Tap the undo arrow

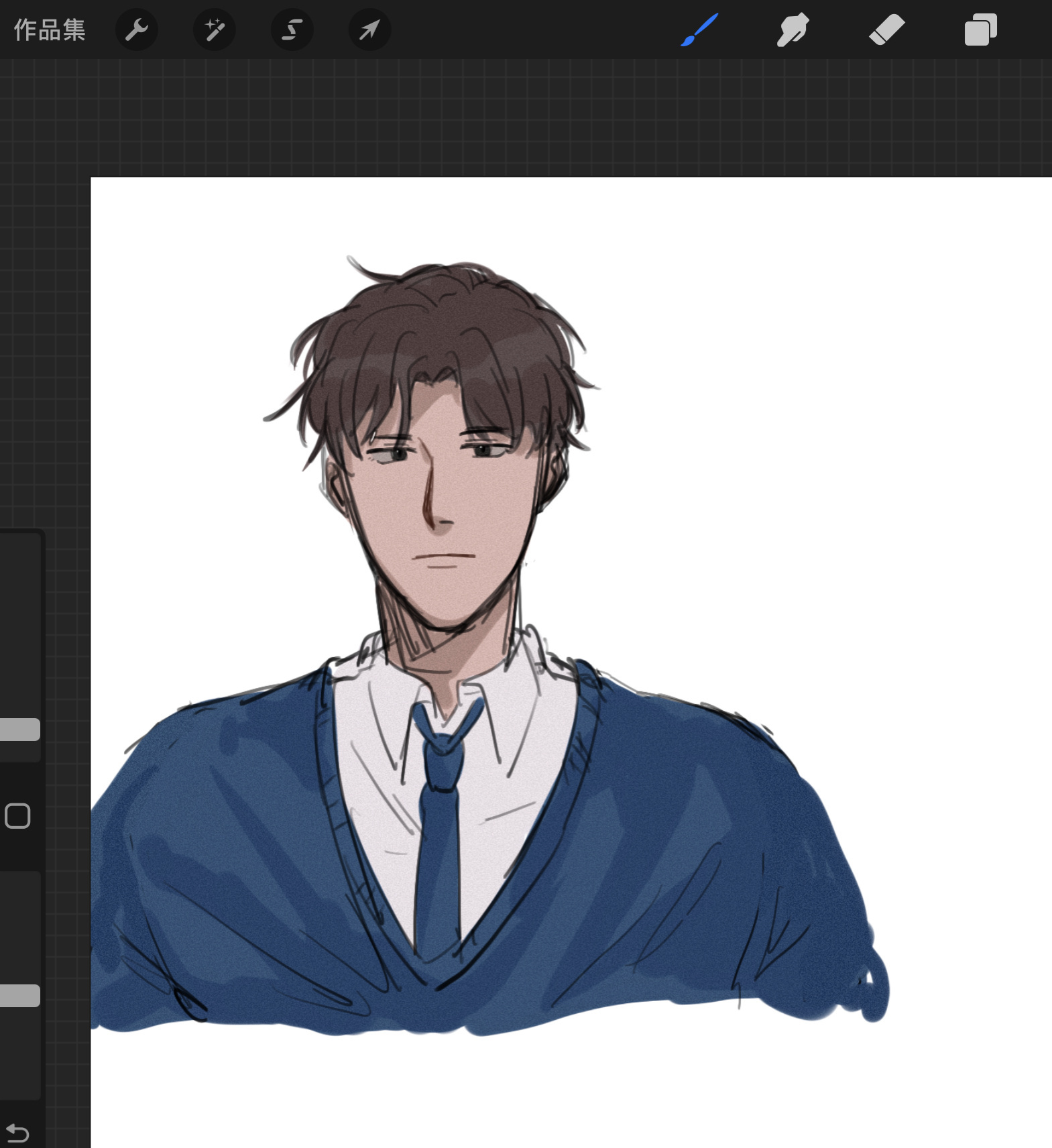[17, 1133]
